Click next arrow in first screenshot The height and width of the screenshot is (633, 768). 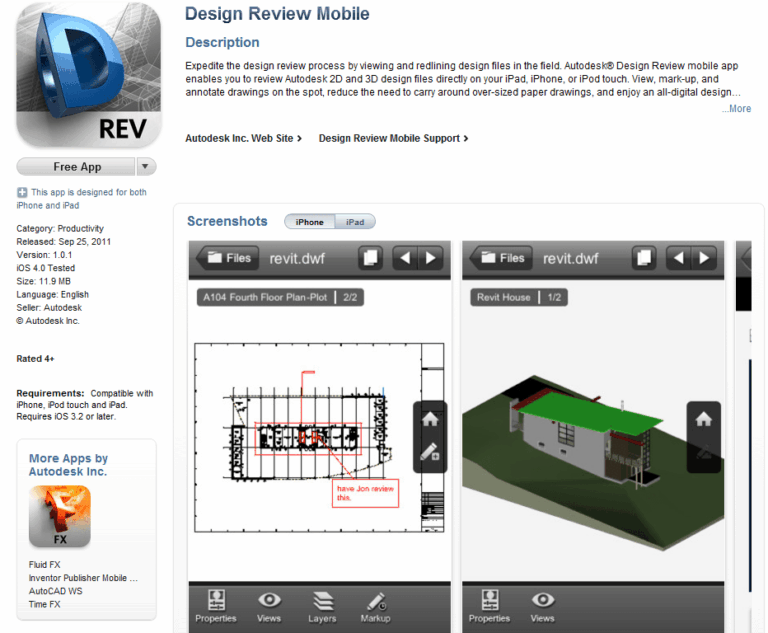[431, 258]
